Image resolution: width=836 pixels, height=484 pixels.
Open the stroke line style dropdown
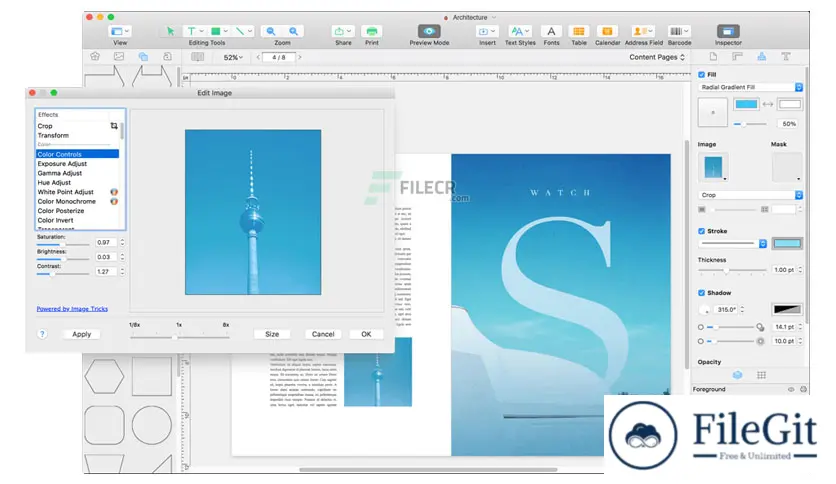pyautogui.click(x=733, y=244)
